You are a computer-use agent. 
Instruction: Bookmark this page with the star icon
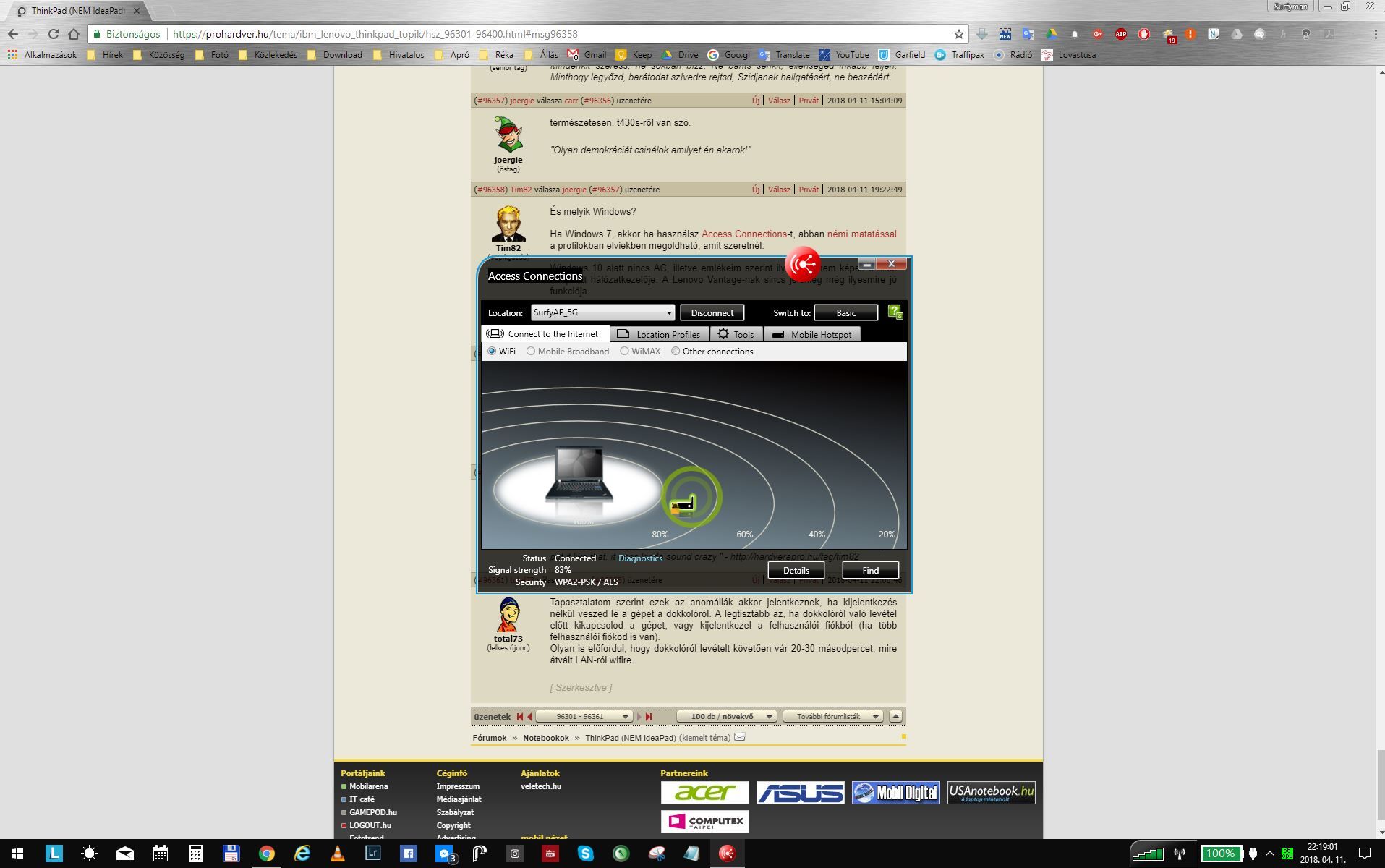pos(959,34)
